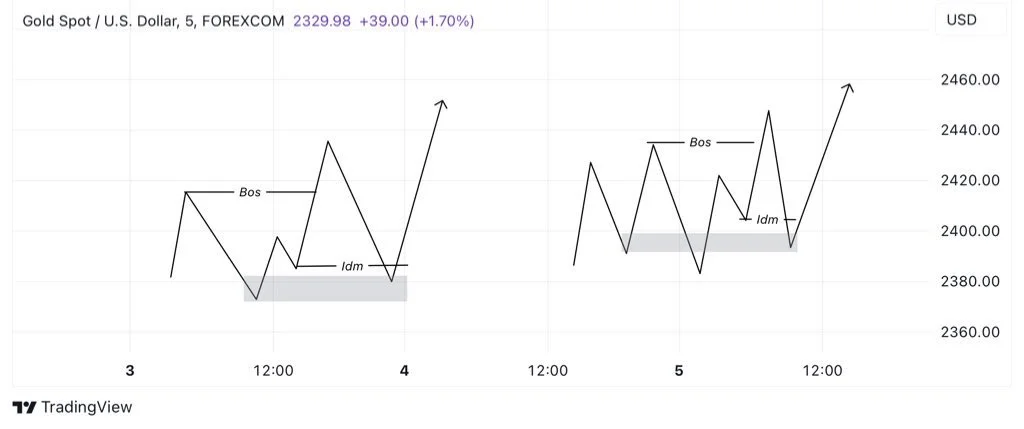
Task: Select the left Bos label
Action: coord(250,193)
